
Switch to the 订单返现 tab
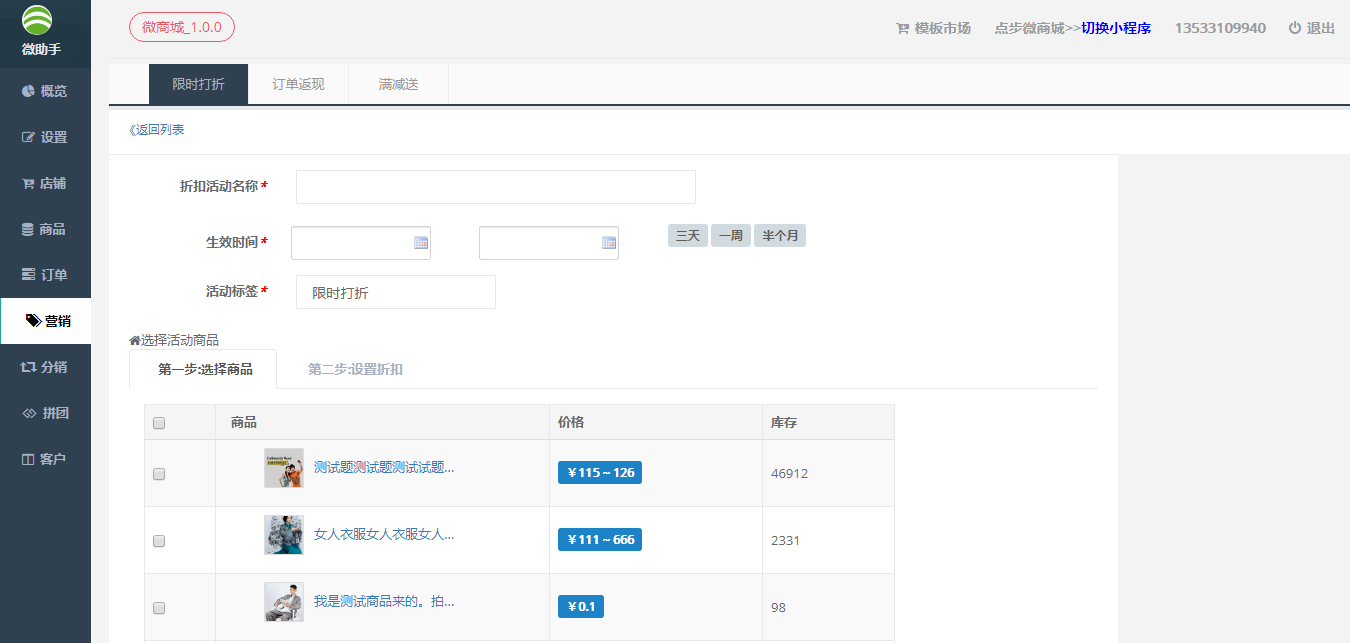tap(298, 84)
